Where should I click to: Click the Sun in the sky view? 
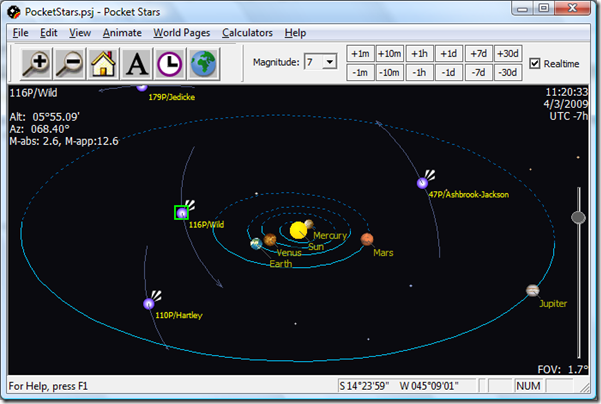coord(298,231)
